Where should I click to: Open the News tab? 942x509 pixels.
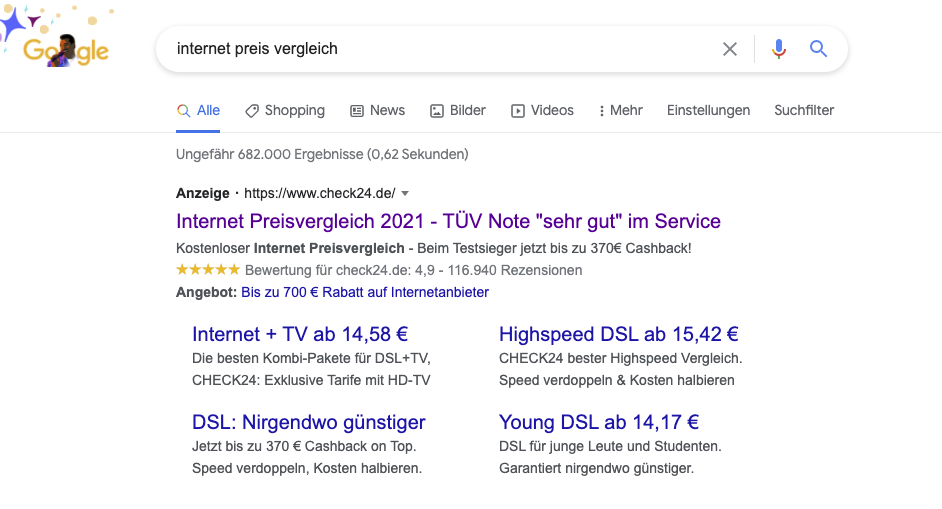(377, 111)
